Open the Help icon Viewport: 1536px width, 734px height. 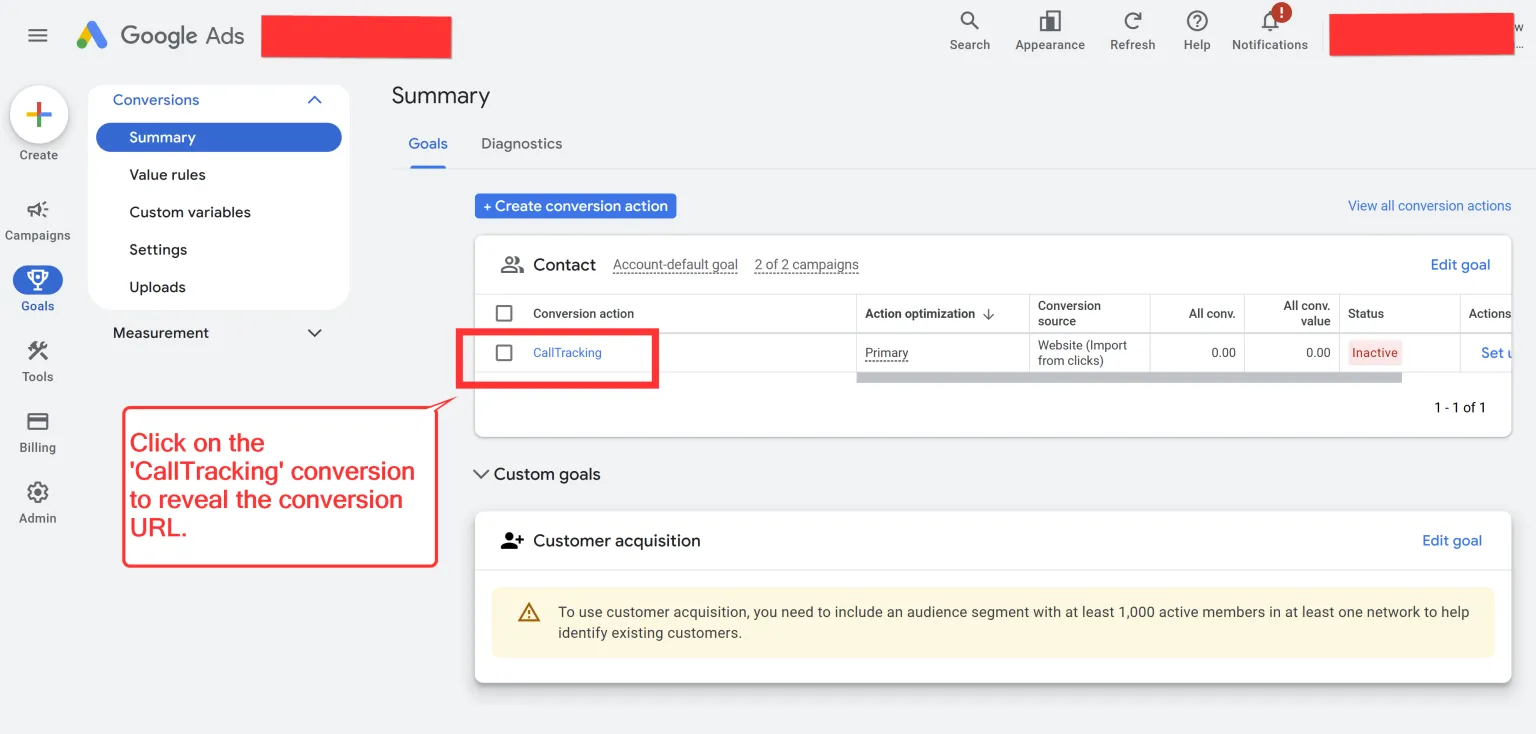[1197, 31]
